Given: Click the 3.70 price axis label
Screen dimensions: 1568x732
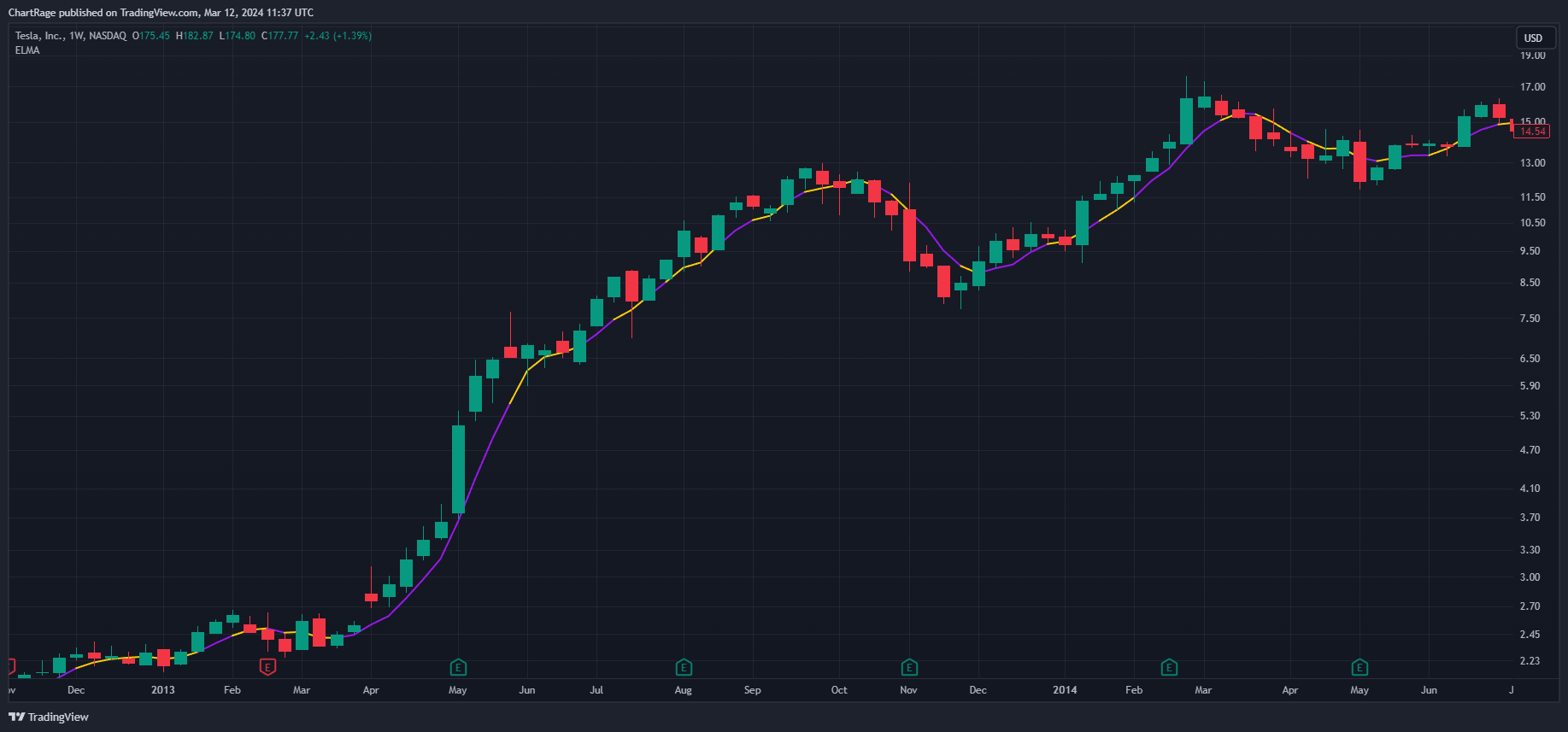Looking at the screenshot, I should [x=1530, y=518].
